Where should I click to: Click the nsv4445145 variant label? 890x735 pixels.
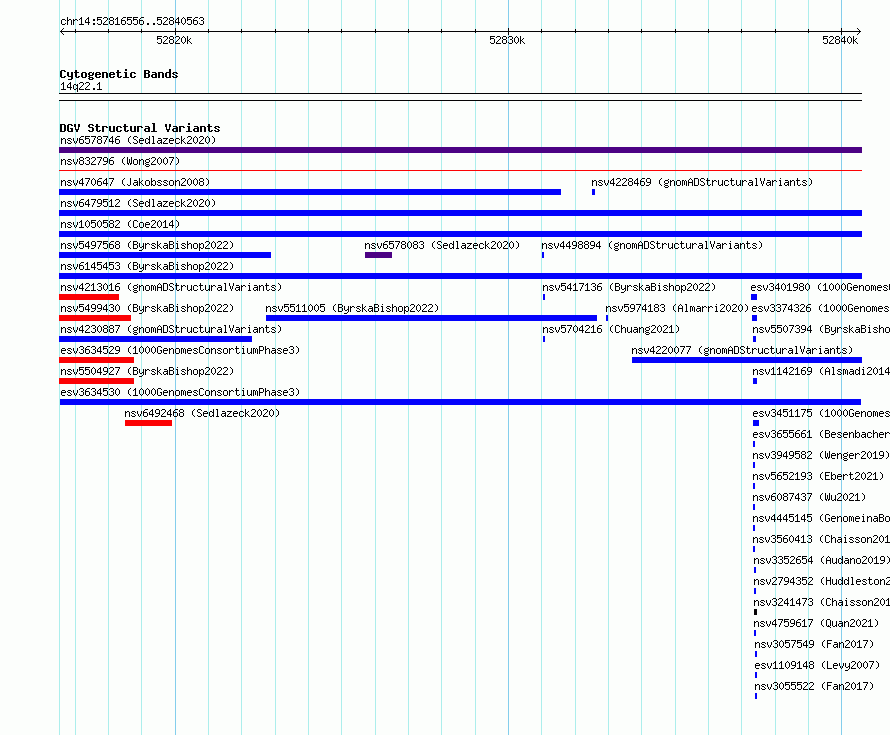coord(821,518)
